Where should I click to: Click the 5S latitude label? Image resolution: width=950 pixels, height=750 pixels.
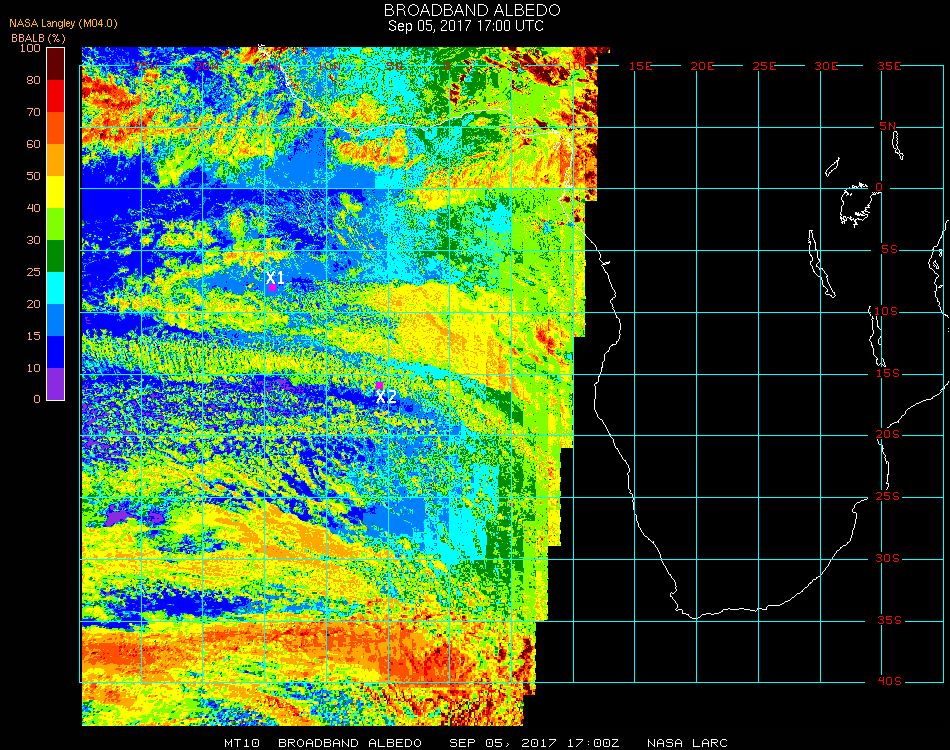[x=889, y=250]
